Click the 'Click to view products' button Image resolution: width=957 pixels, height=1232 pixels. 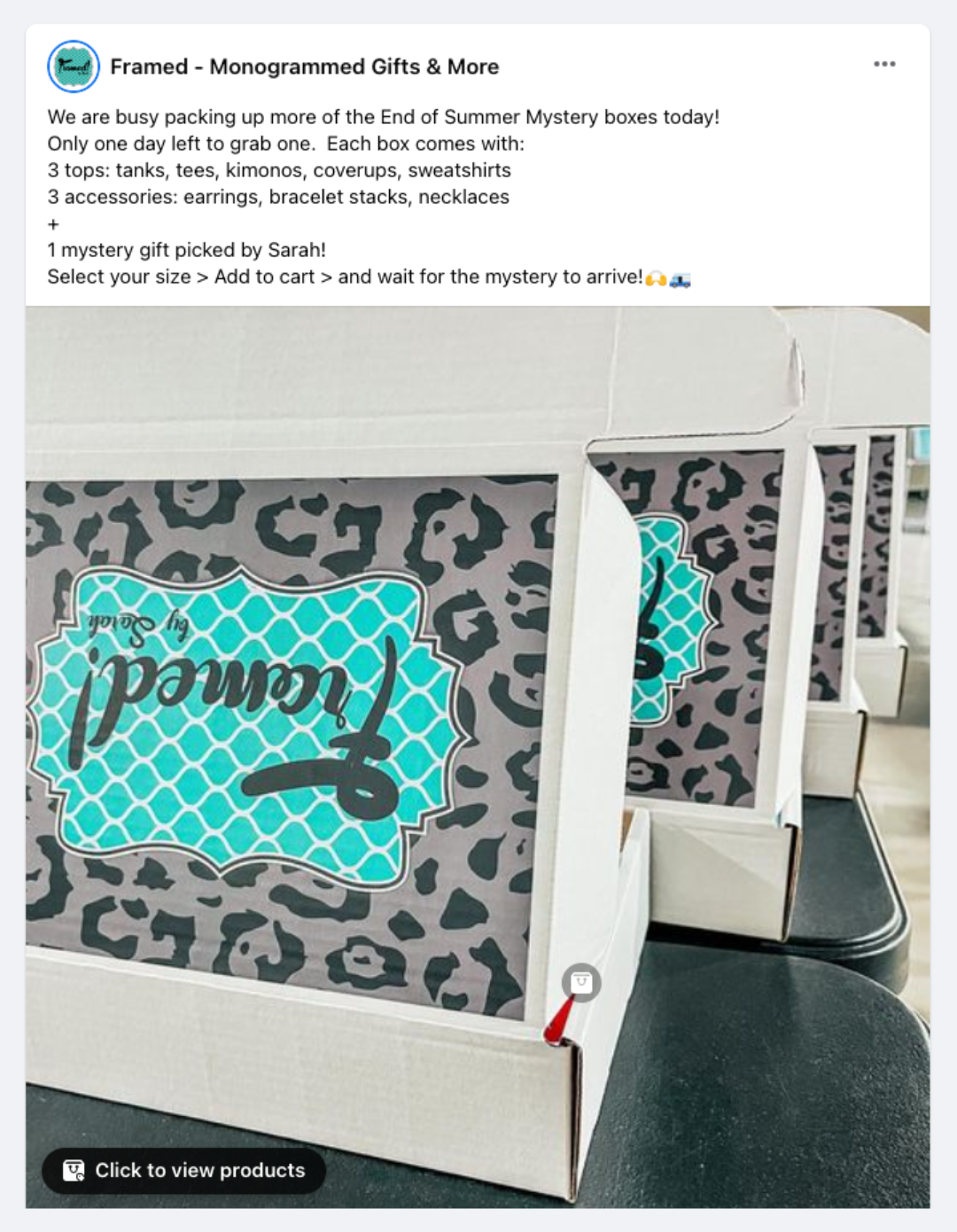point(183,1170)
